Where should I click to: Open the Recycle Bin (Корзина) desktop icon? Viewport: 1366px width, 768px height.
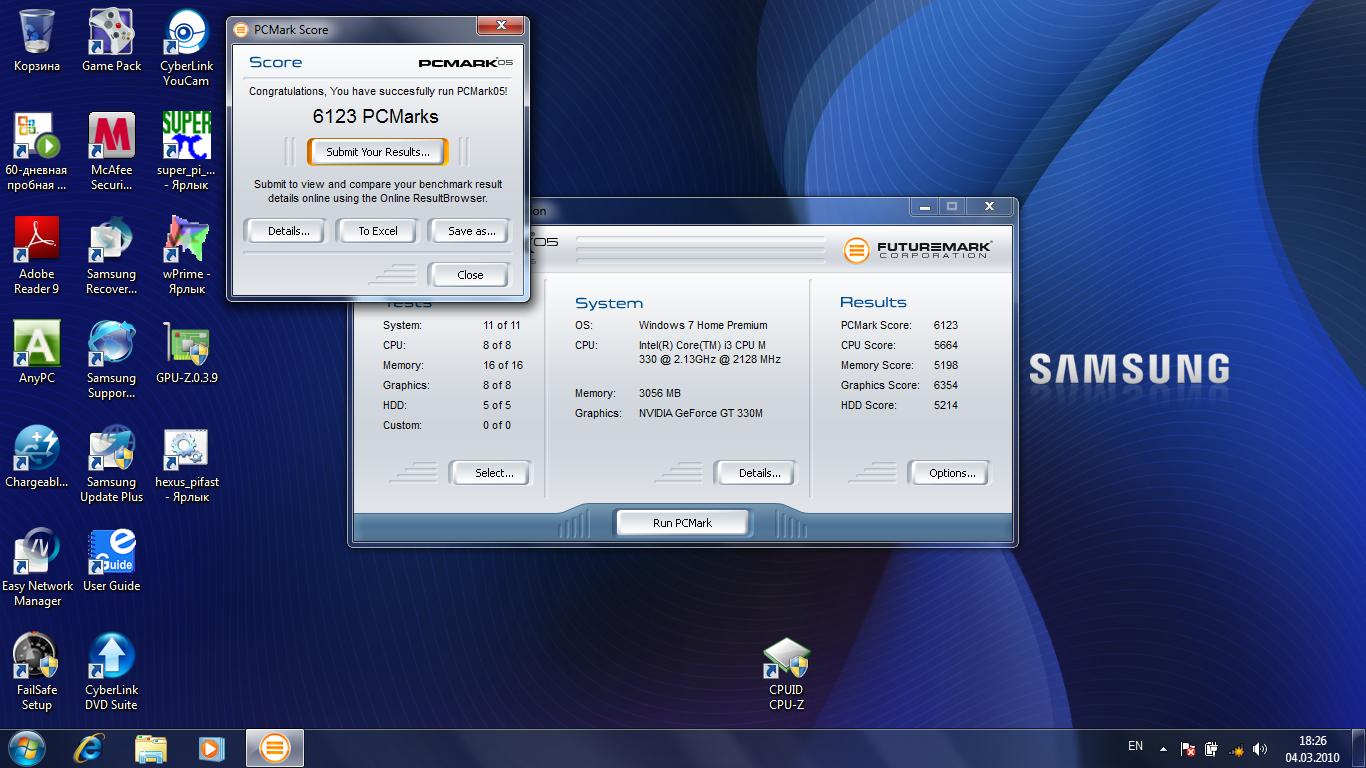[37, 40]
